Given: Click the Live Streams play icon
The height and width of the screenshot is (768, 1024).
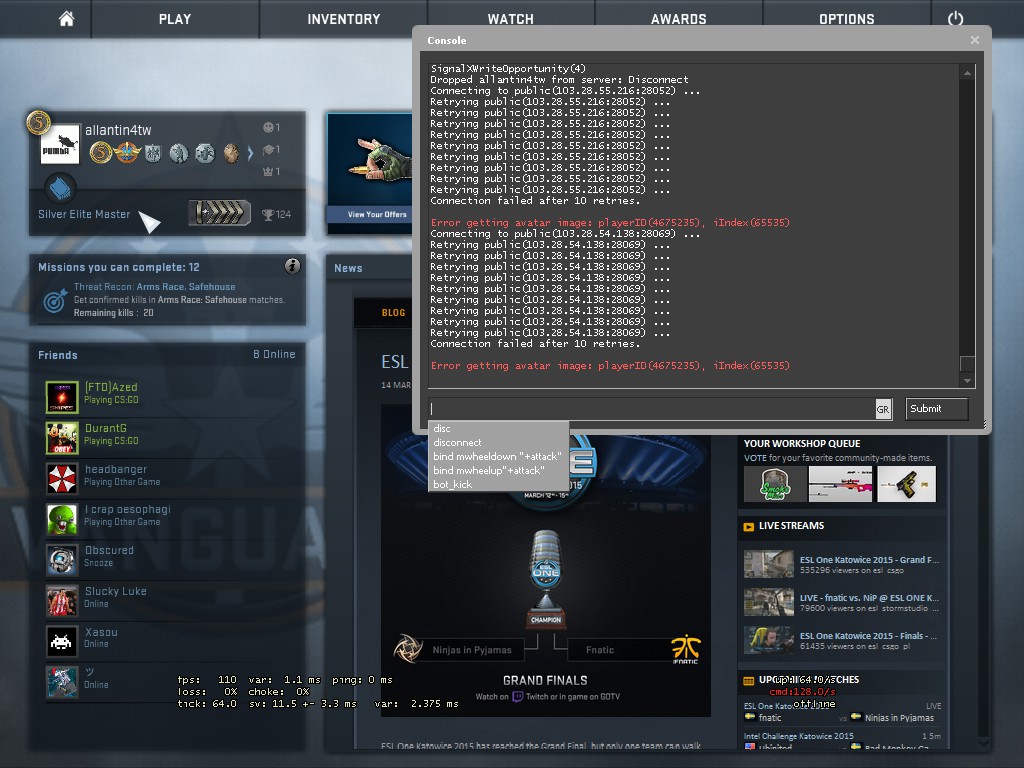Looking at the screenshot, I should 748,526.
